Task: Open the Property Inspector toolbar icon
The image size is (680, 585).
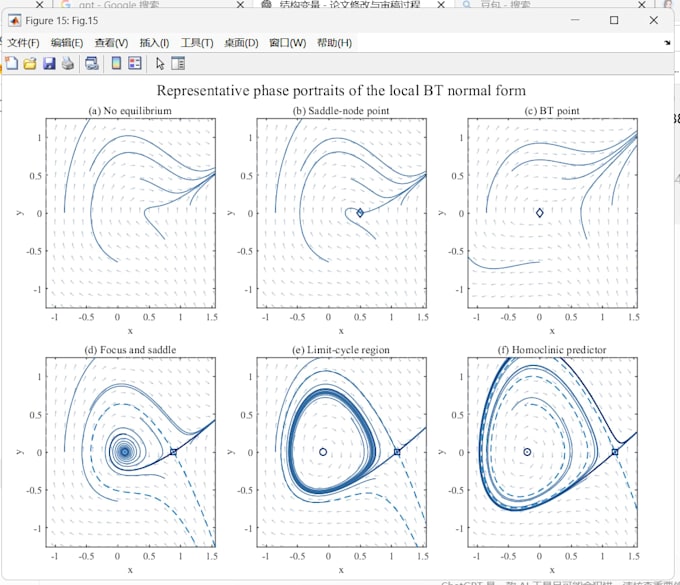Action: [178, 64]
